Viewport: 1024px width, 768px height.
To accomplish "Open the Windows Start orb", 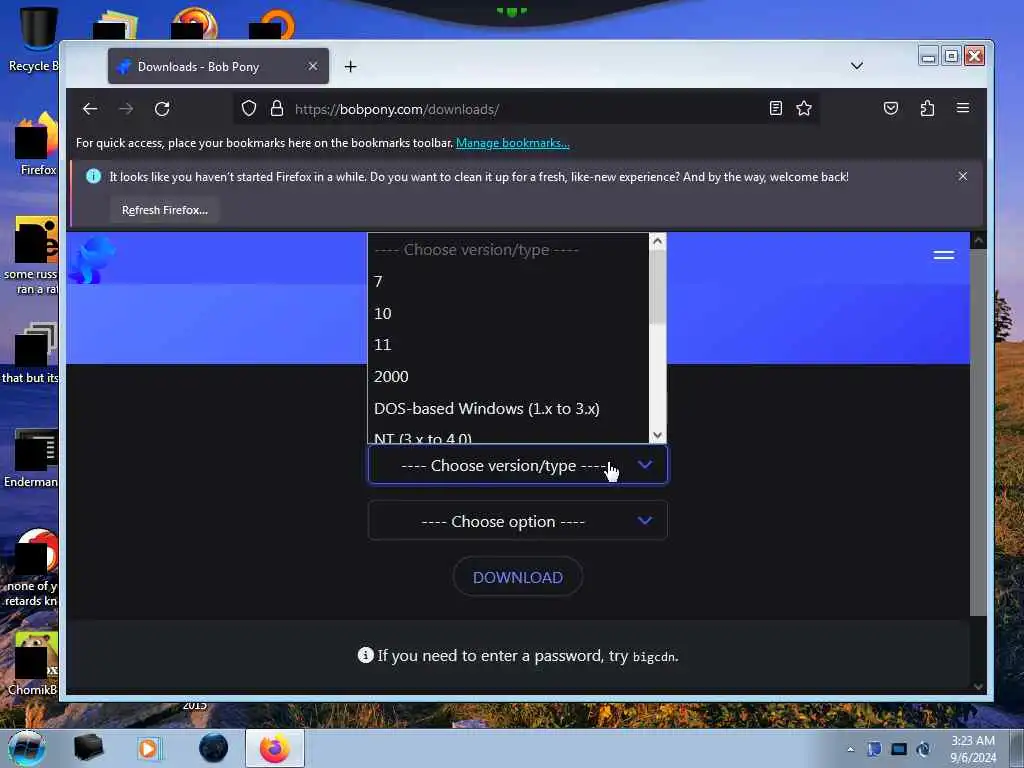I will (x=27, y=748).
